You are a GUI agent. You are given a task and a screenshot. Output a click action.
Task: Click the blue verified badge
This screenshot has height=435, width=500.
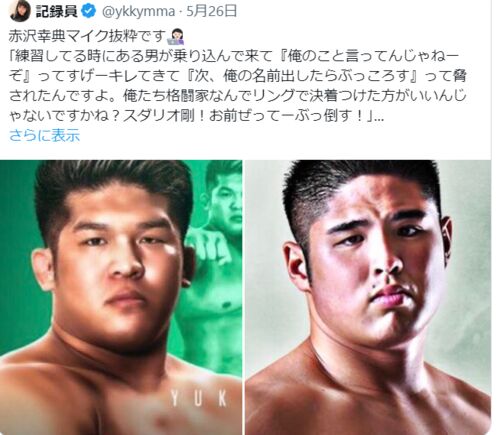(88, 12)
